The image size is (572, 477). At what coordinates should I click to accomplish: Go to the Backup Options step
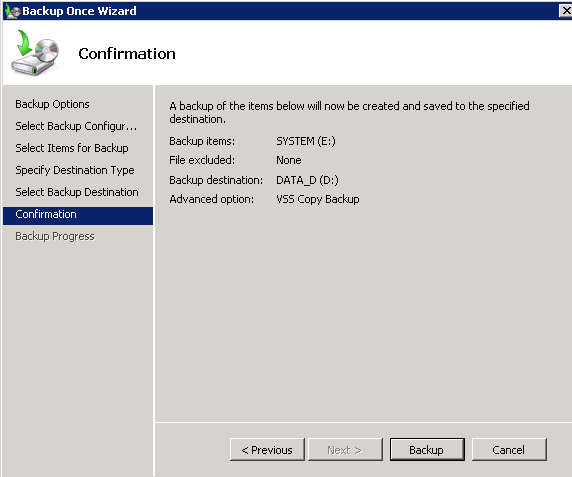pyautogui.click(x=52, y=104)
